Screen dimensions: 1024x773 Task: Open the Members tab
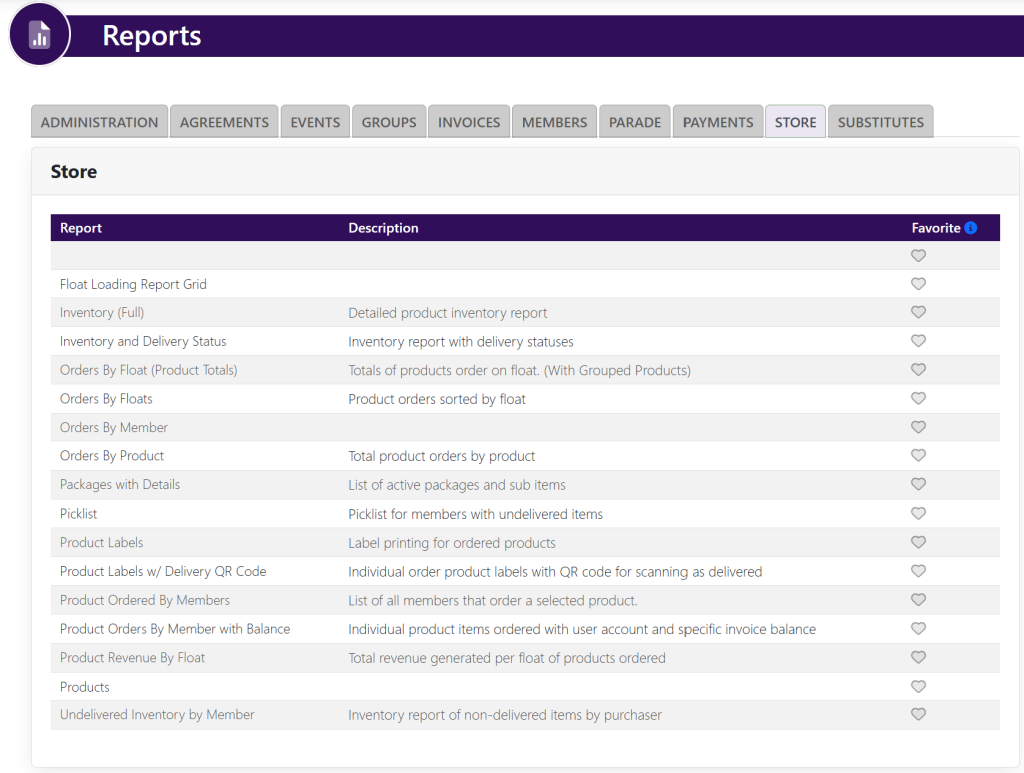(554, 122)
